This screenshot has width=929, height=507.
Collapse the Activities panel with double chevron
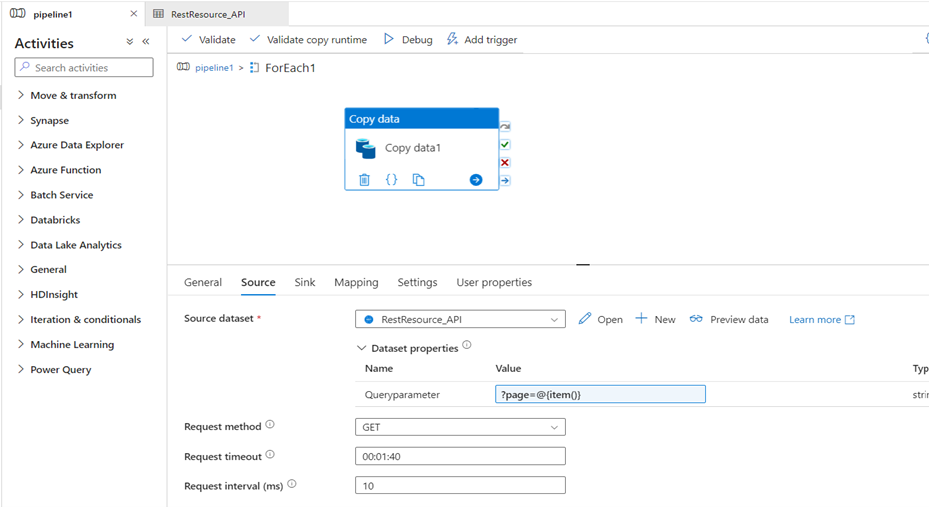146,42
